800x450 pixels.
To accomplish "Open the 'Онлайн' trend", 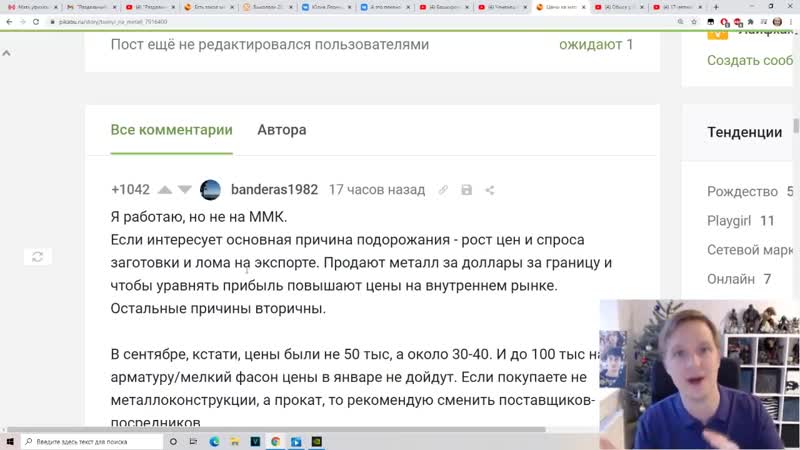I will coord(731,279).
